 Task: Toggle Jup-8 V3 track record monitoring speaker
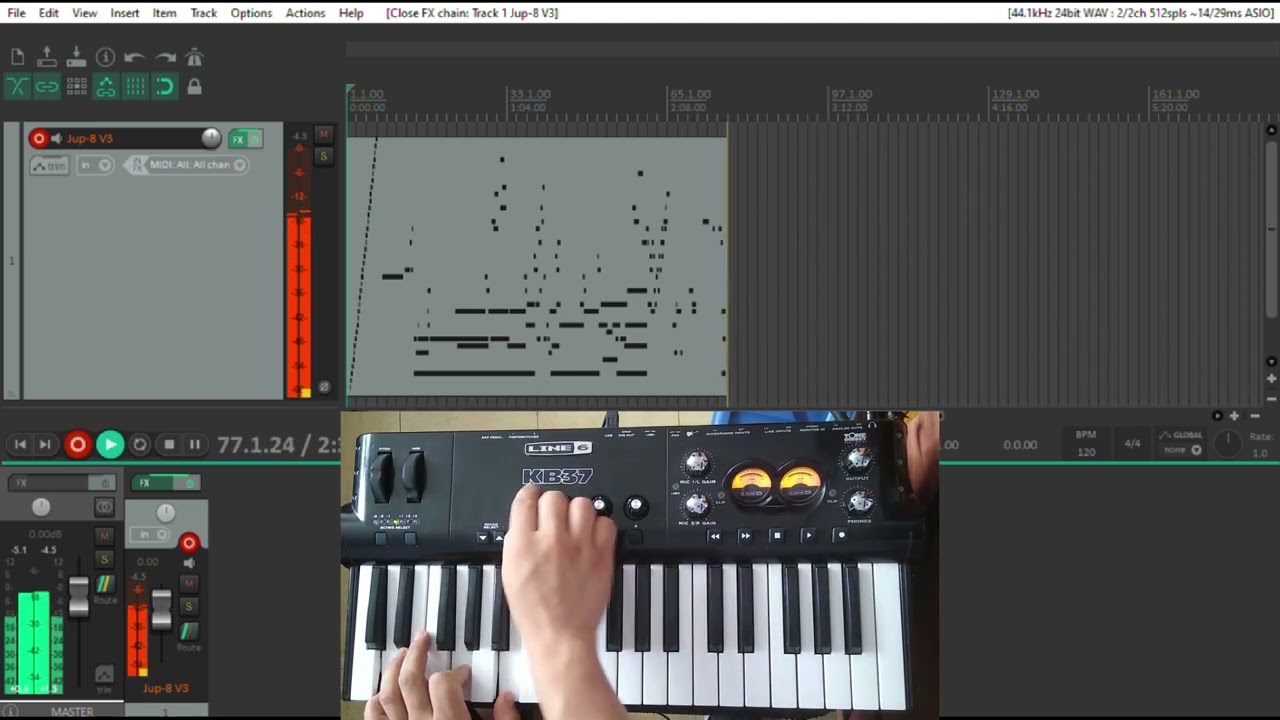(57, 139)
